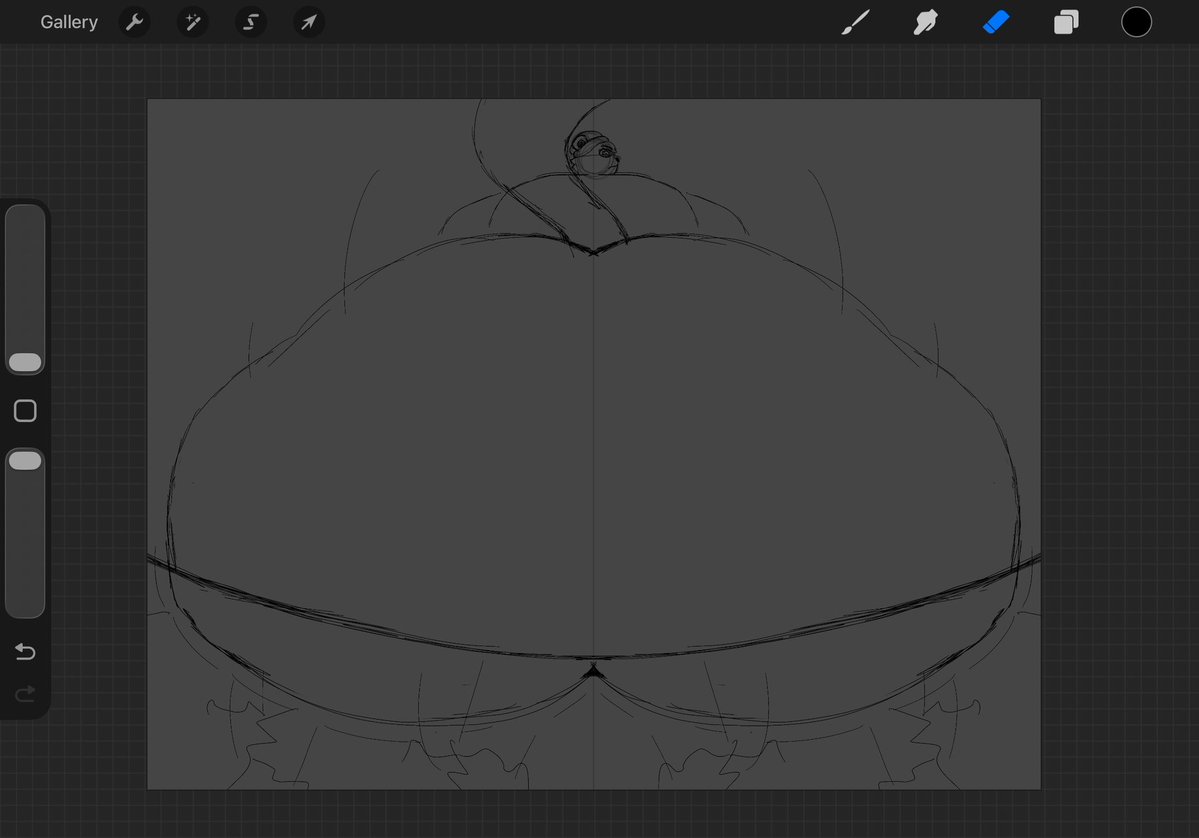Select the Transform arrow tool
This screenshot has width=1199, height=838.
[x=308, y=21]
